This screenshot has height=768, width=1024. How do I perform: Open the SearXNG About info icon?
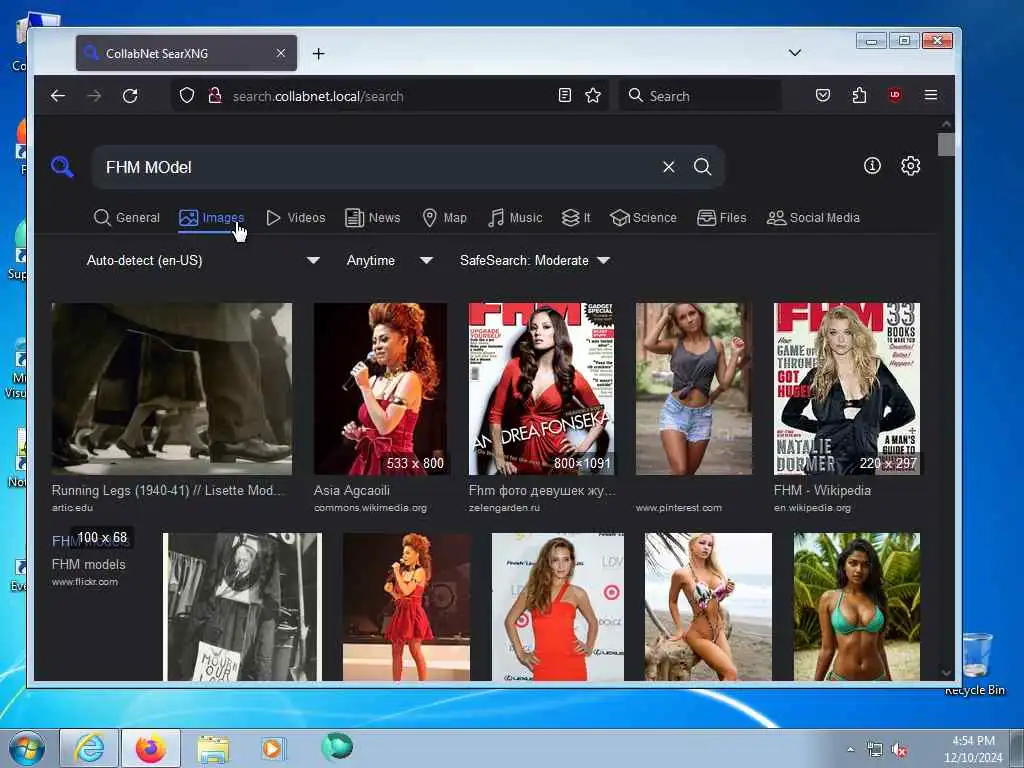[x=872, y=166]
